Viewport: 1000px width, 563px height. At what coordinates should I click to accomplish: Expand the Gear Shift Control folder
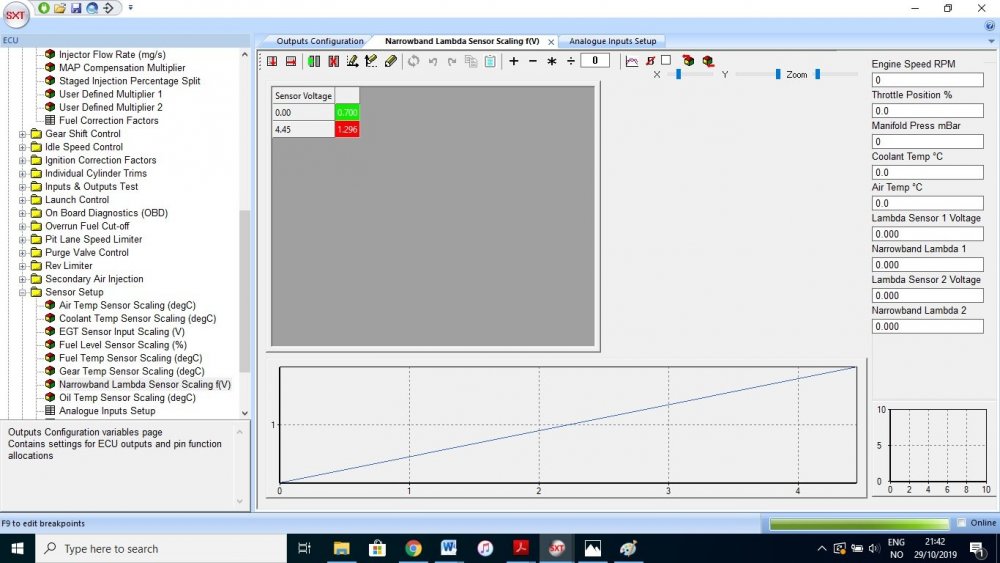point(23,134)
